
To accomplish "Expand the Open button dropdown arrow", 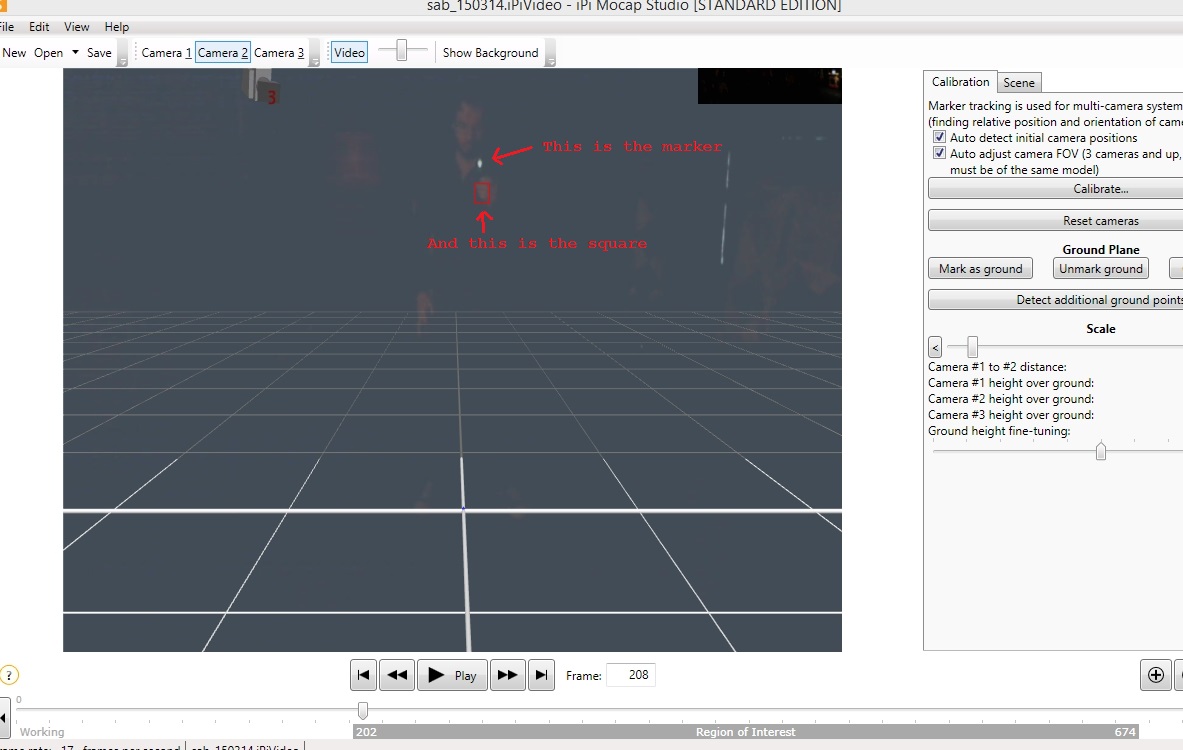I will click(x=75, y=52).
